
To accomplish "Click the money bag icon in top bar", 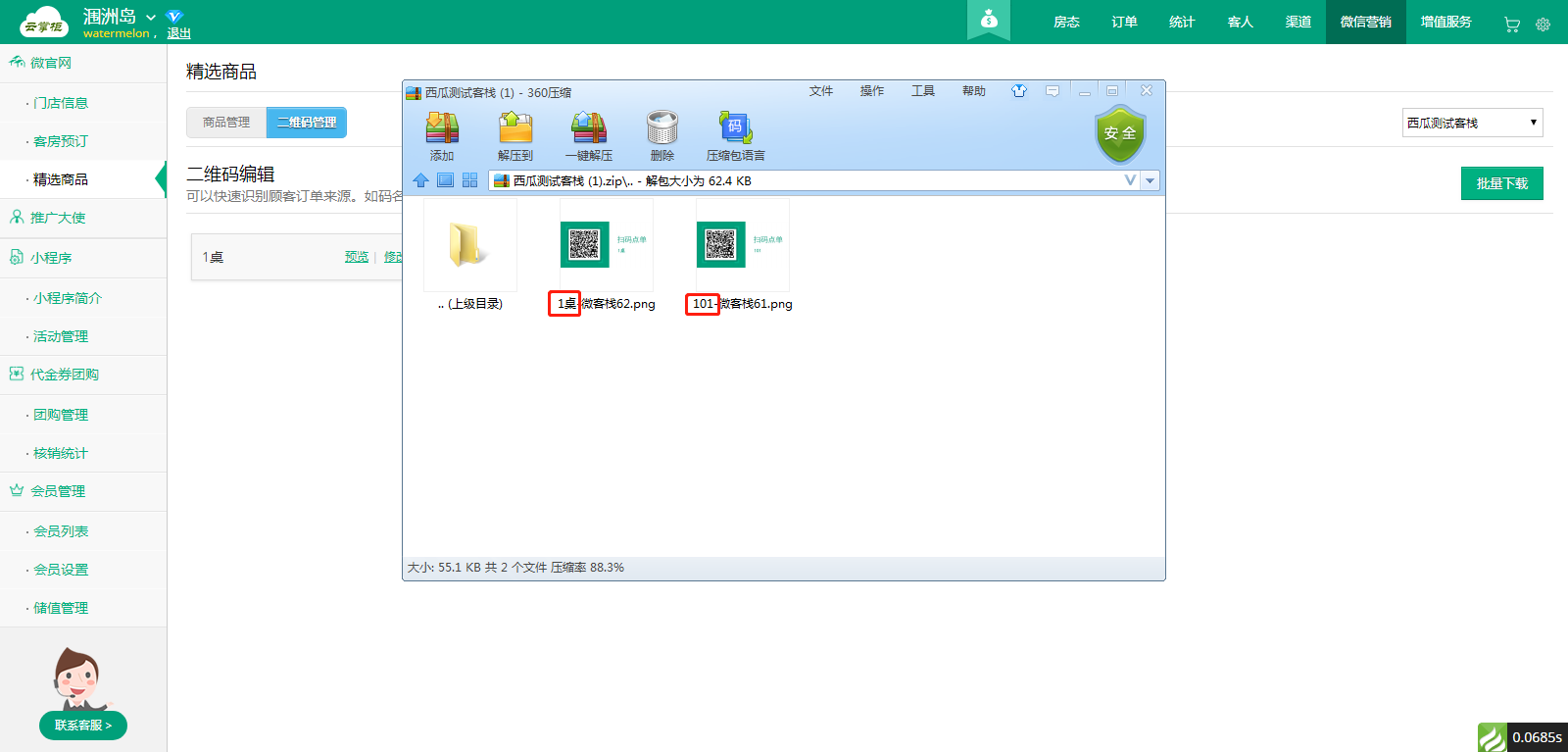I will coord(989,20).
